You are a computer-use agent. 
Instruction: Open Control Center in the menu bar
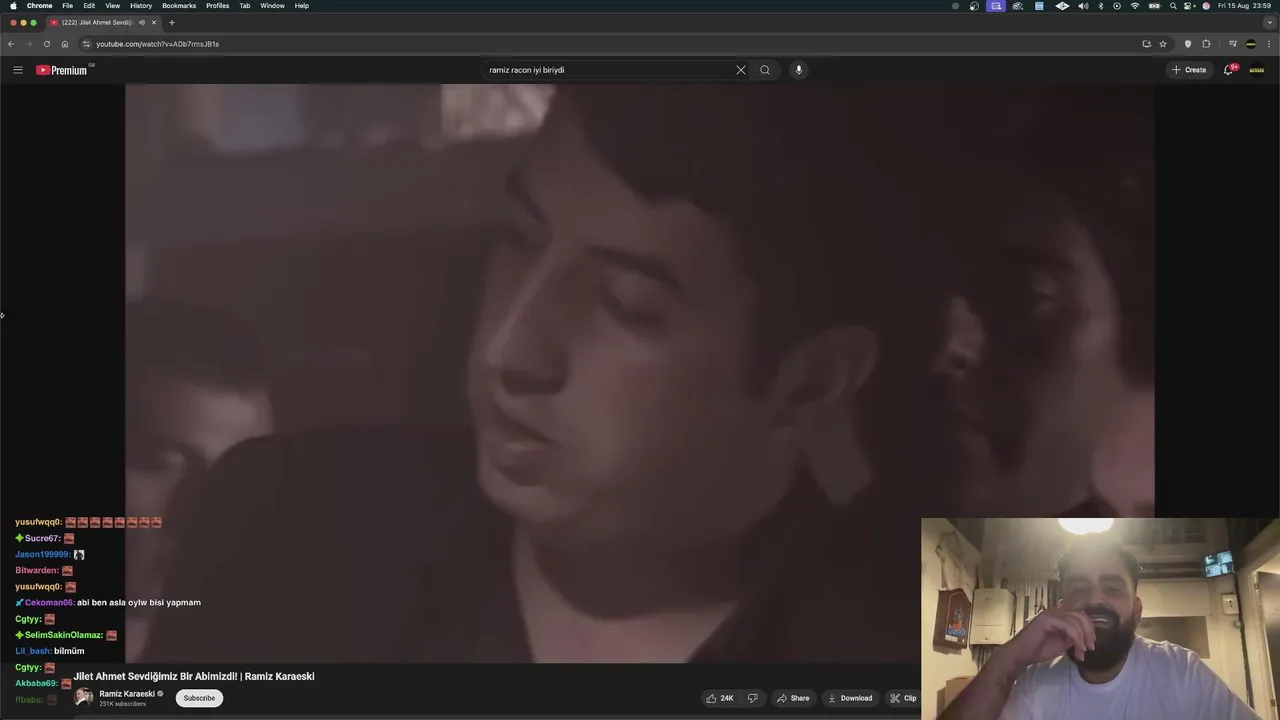(1189, 6)
